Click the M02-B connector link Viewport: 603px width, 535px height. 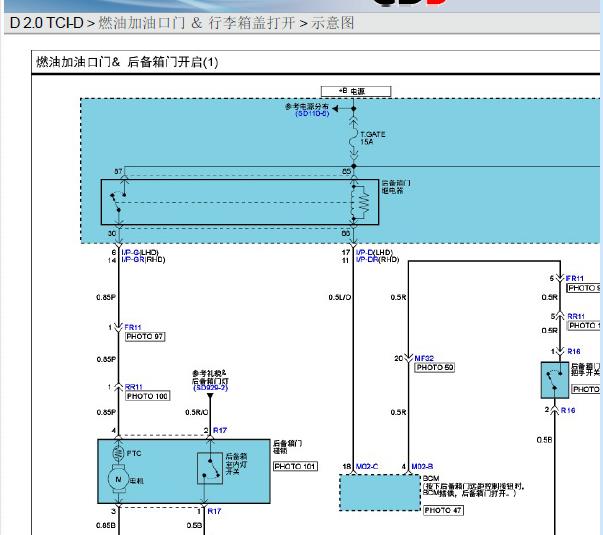pyautogui.click(x=422, y=467)
